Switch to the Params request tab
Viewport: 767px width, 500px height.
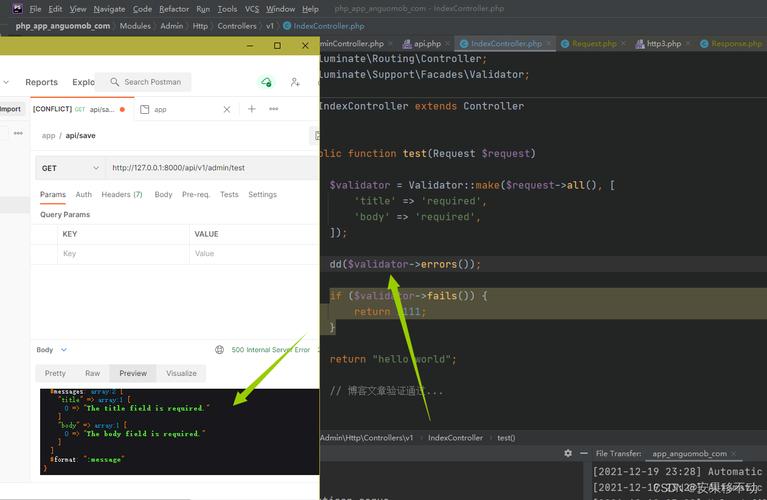pyautogui.click(x=53, y=194)
